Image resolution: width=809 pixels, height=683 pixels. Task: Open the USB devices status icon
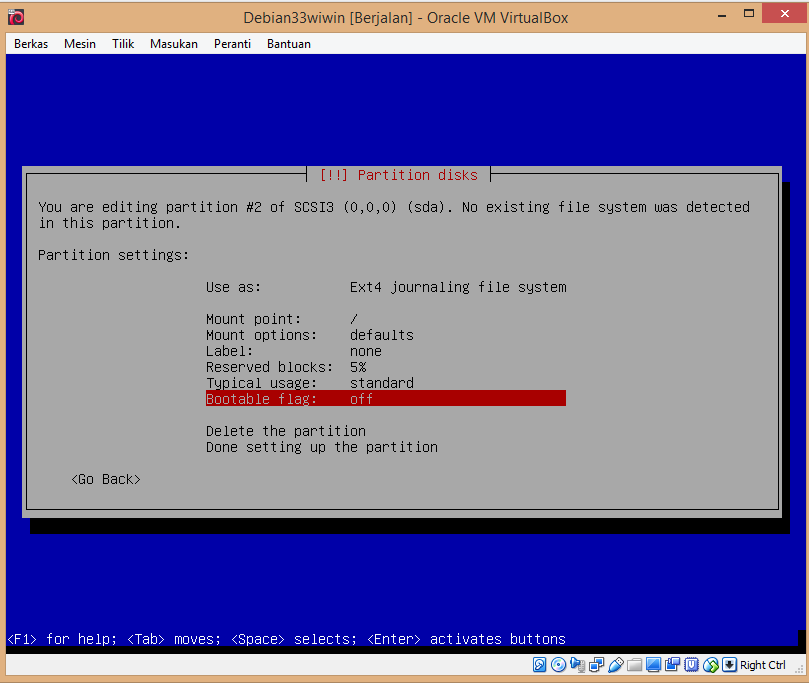(616, 665)
